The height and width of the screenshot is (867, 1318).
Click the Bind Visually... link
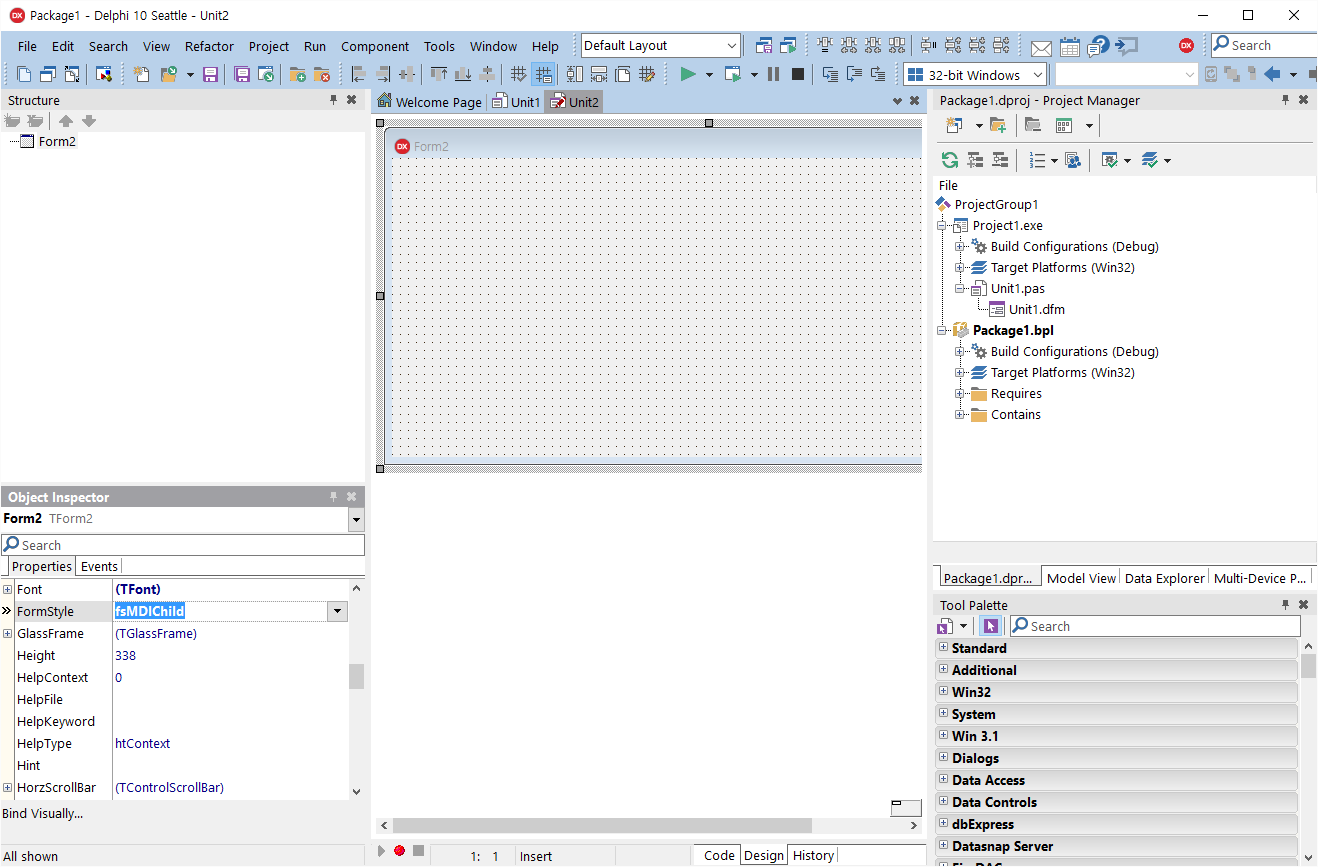tap(42, 813)
